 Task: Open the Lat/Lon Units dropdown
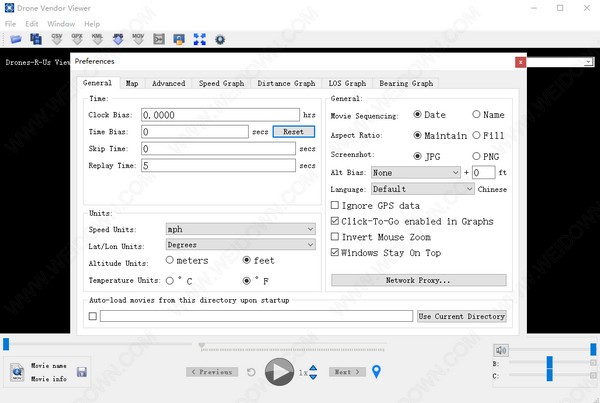(x=240, y=245)
